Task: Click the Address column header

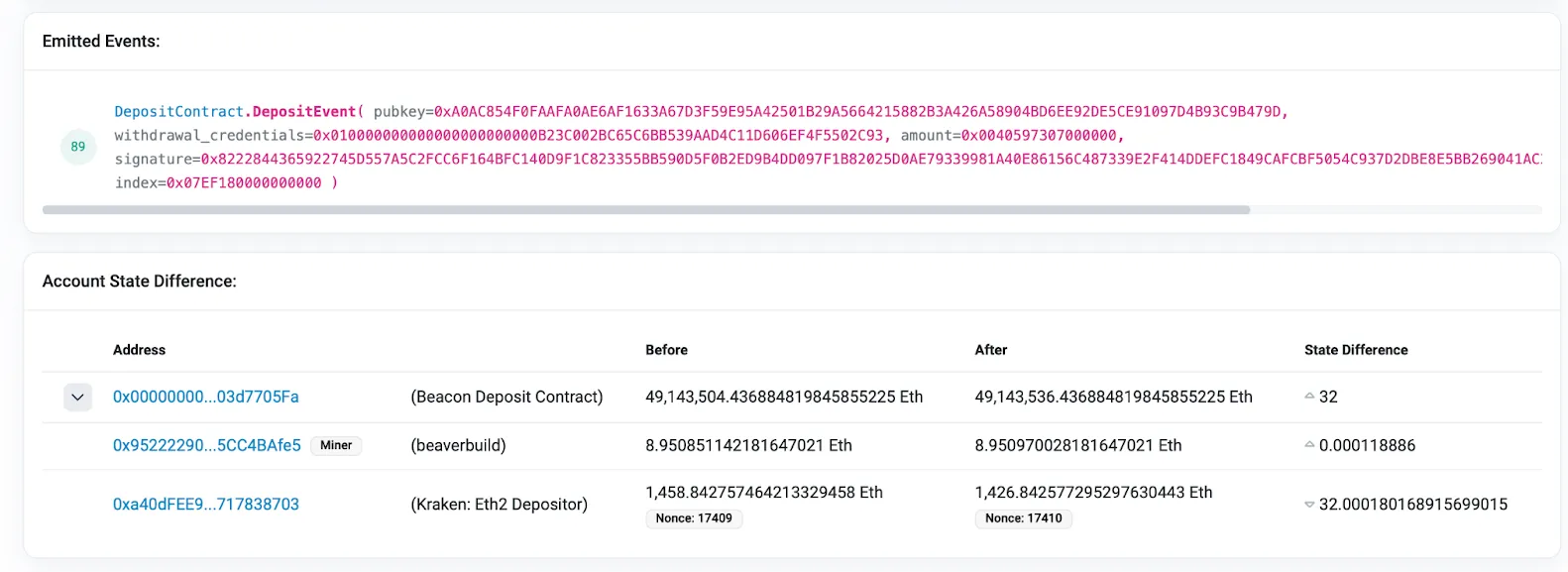Action: pos(139,350)
